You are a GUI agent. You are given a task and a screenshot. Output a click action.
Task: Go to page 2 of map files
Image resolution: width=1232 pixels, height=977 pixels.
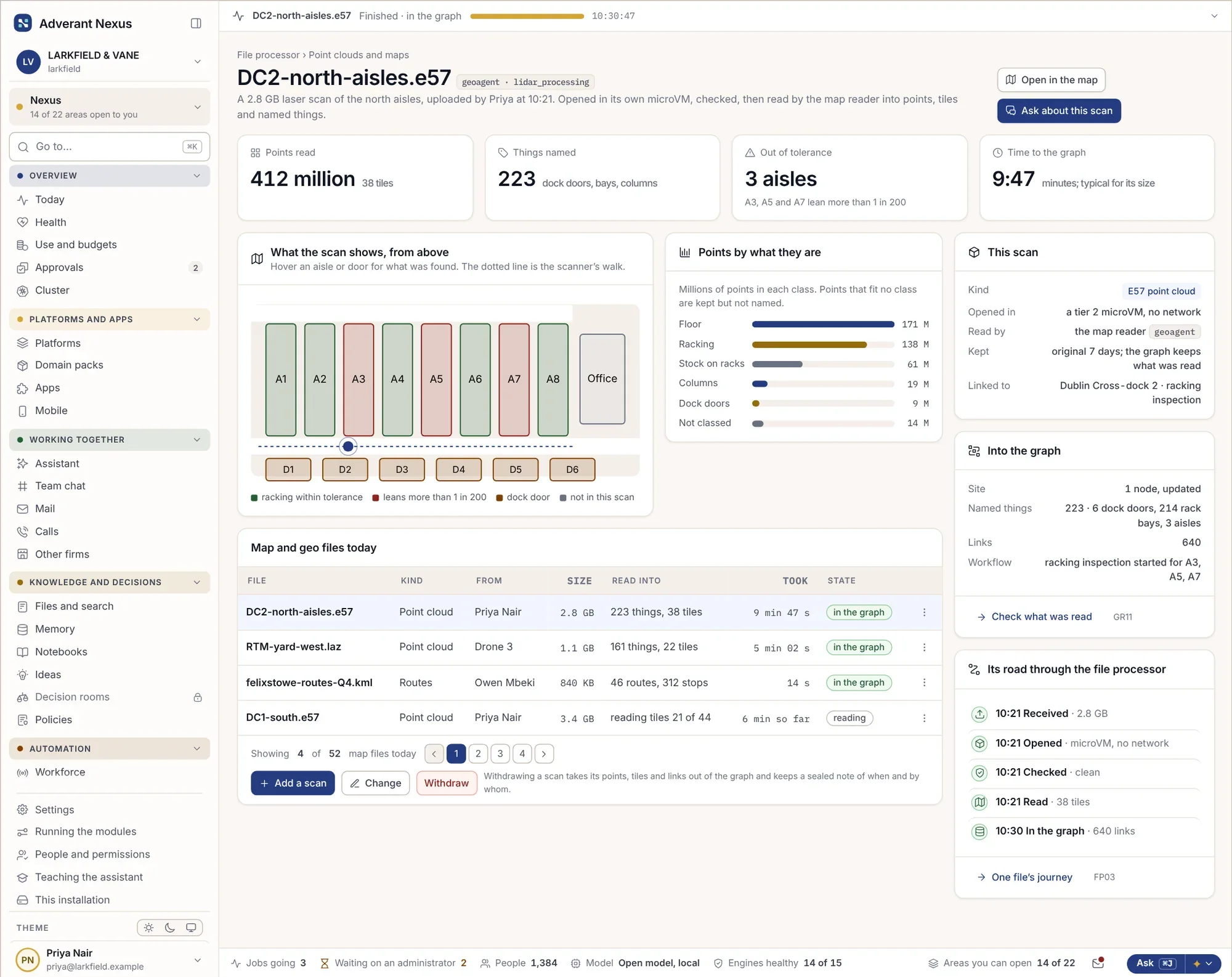478,753
